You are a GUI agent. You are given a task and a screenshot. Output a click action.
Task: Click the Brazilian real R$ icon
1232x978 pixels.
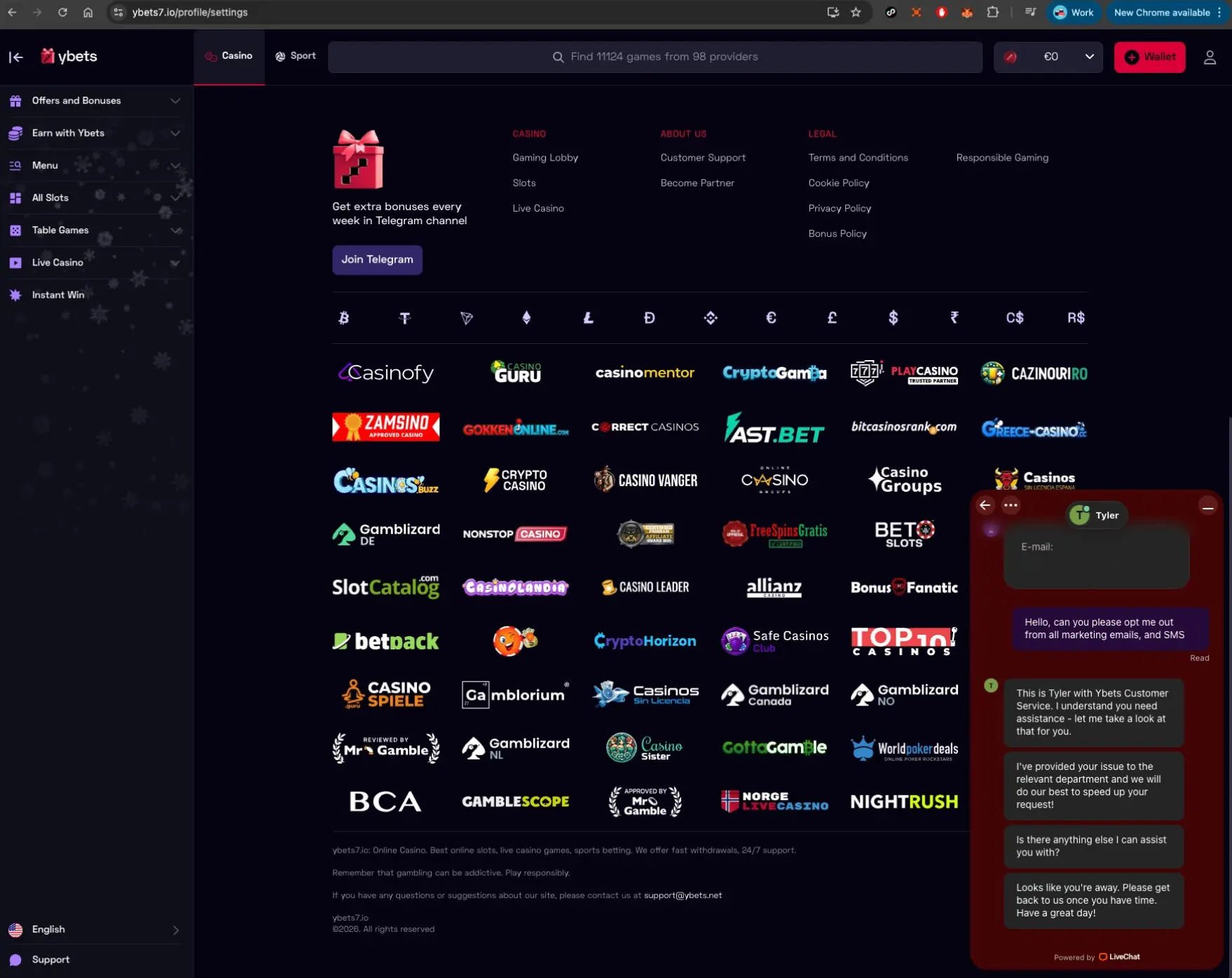tap(1076, 318)
